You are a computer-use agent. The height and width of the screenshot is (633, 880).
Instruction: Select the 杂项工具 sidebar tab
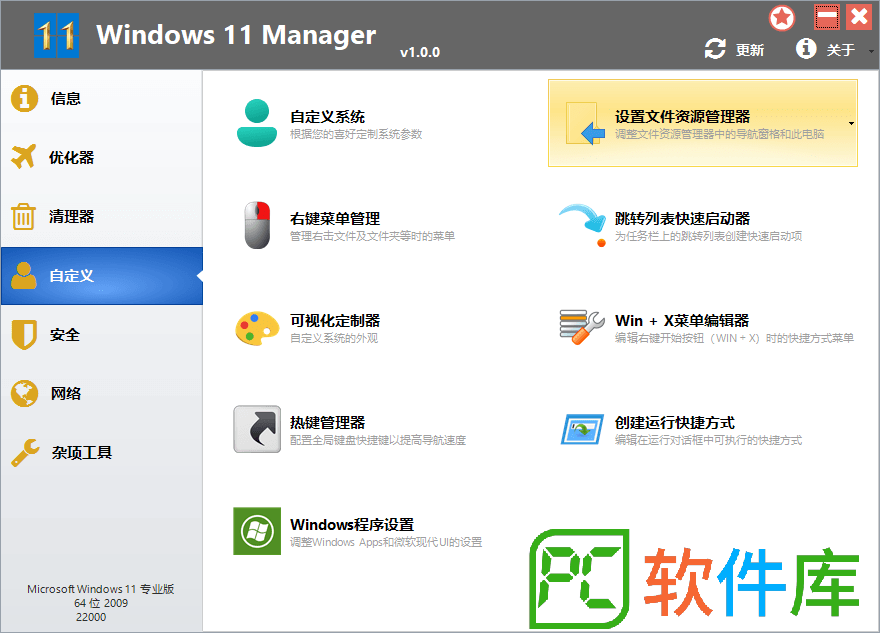(102, 453)
